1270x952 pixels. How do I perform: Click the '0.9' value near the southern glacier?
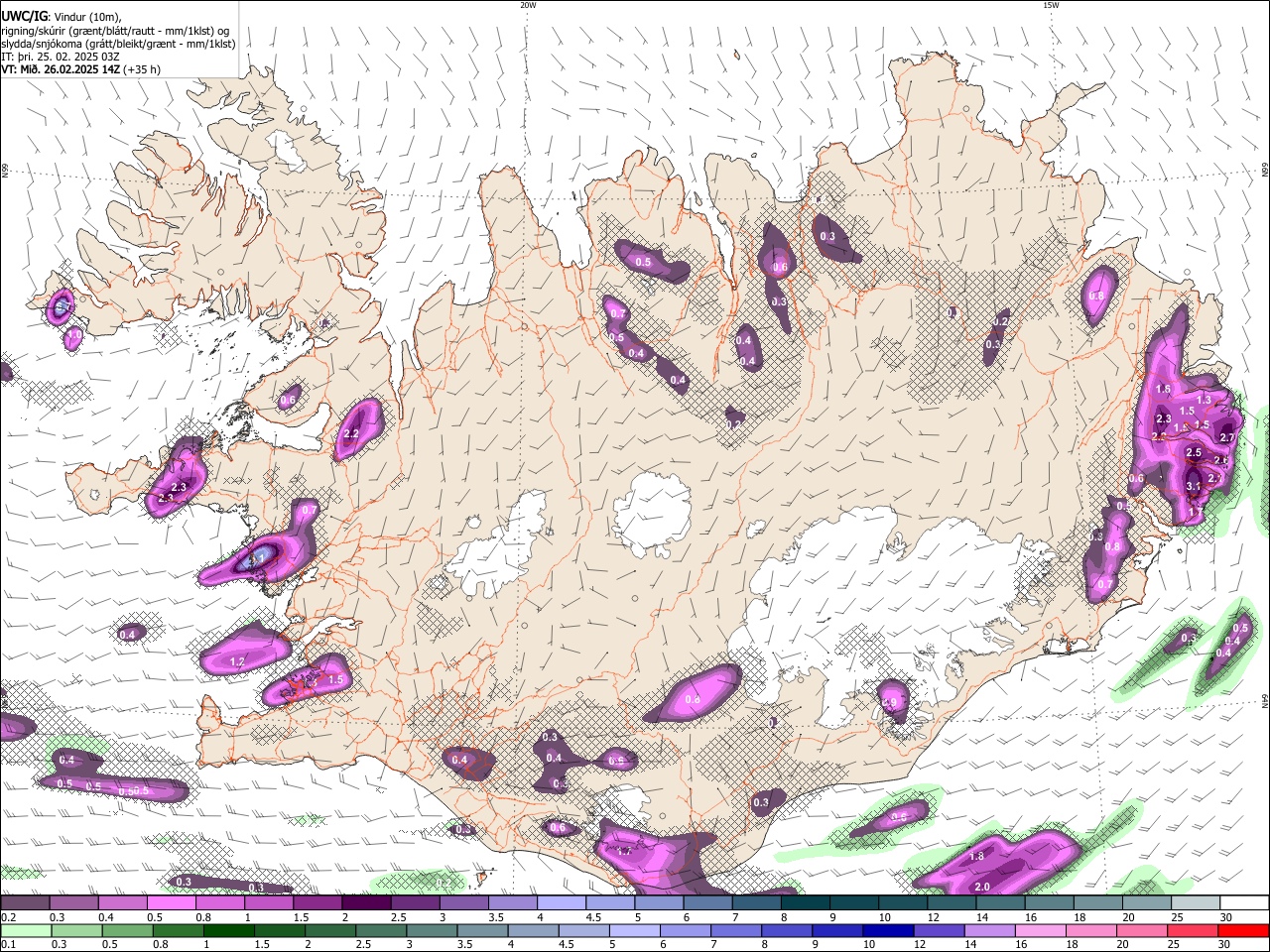coord(889,703)
